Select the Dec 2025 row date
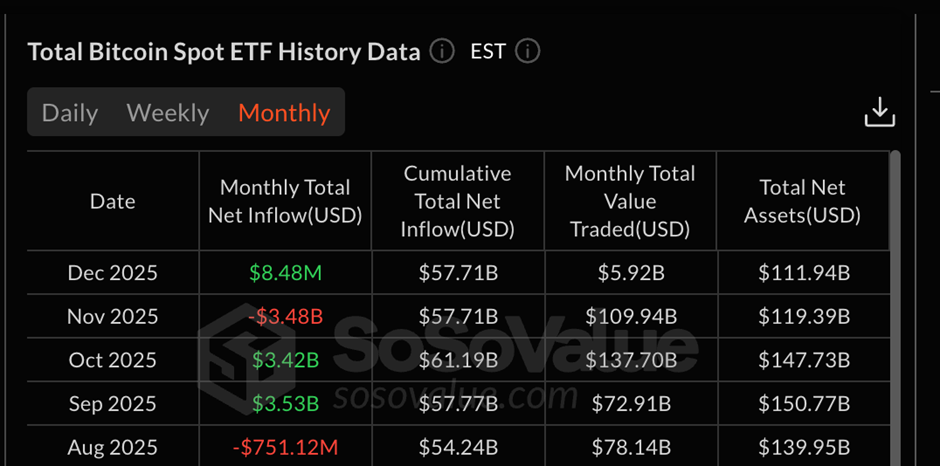This screenshot has width=940, height=466. pyautogui.click(x=113, y=273)
